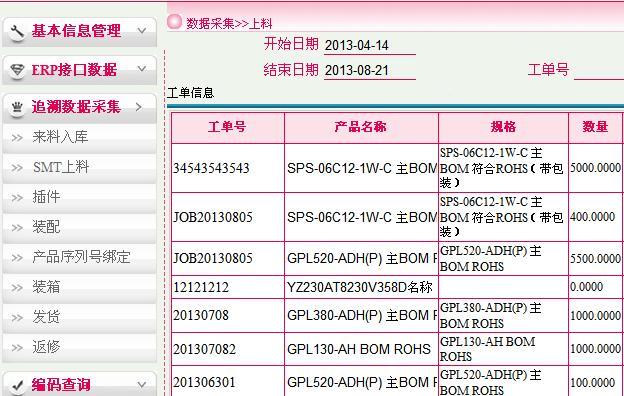
Task: Open the 发货 menu entry
Action: (80, 318)
